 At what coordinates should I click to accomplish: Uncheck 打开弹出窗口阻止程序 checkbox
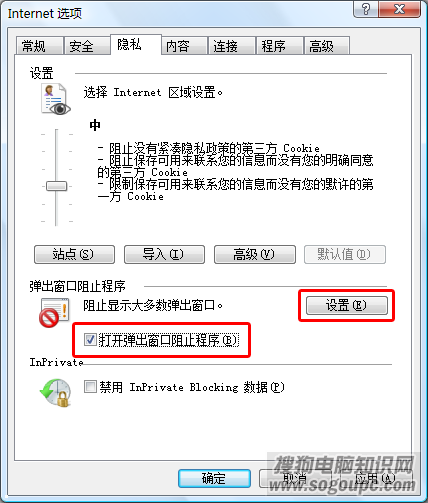pos(90,340)
